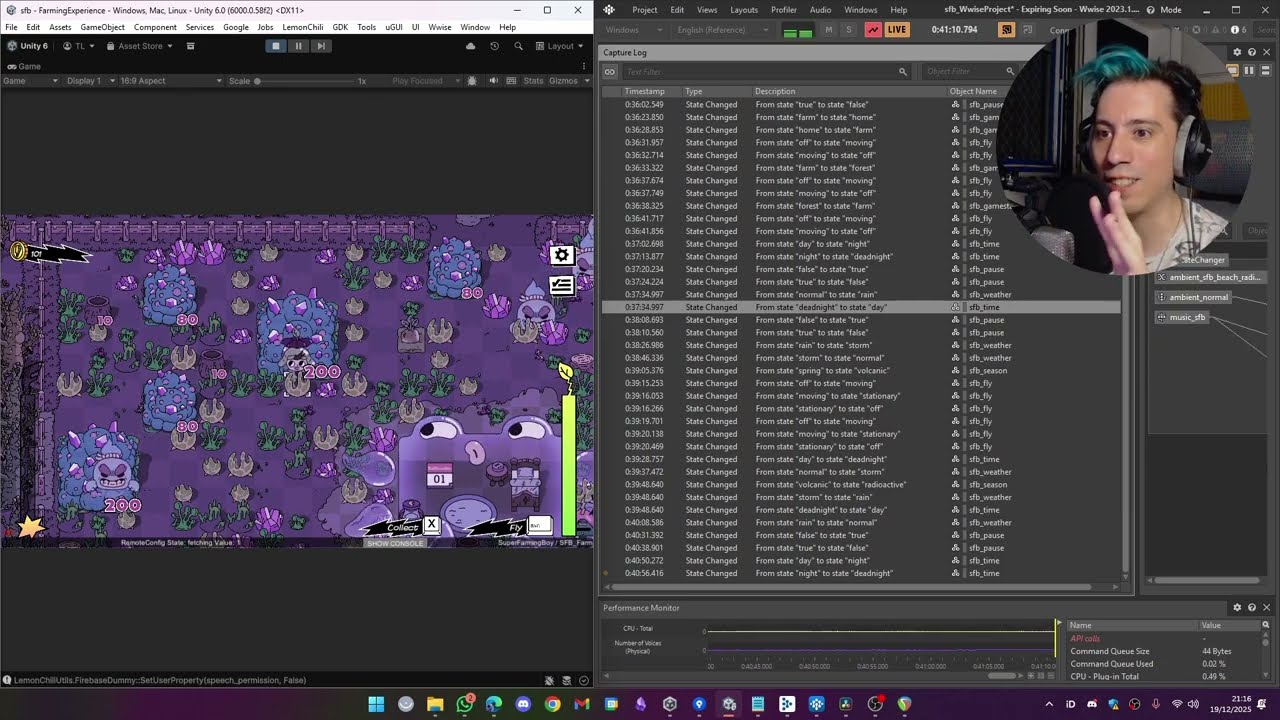The image size is (1280, 720).
Task: Open Google Chrome from the taskbar
Action: [552, 704]
